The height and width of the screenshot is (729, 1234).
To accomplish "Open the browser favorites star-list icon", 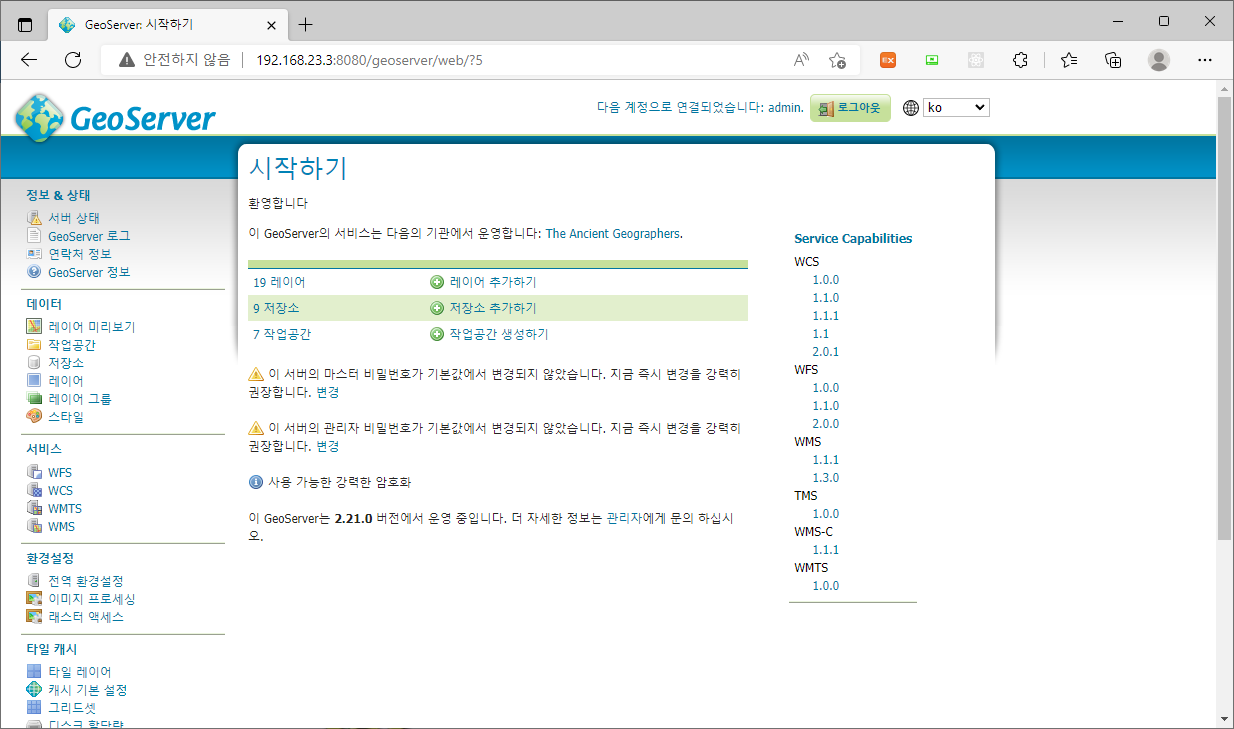I will click(x=1069, y=60).
